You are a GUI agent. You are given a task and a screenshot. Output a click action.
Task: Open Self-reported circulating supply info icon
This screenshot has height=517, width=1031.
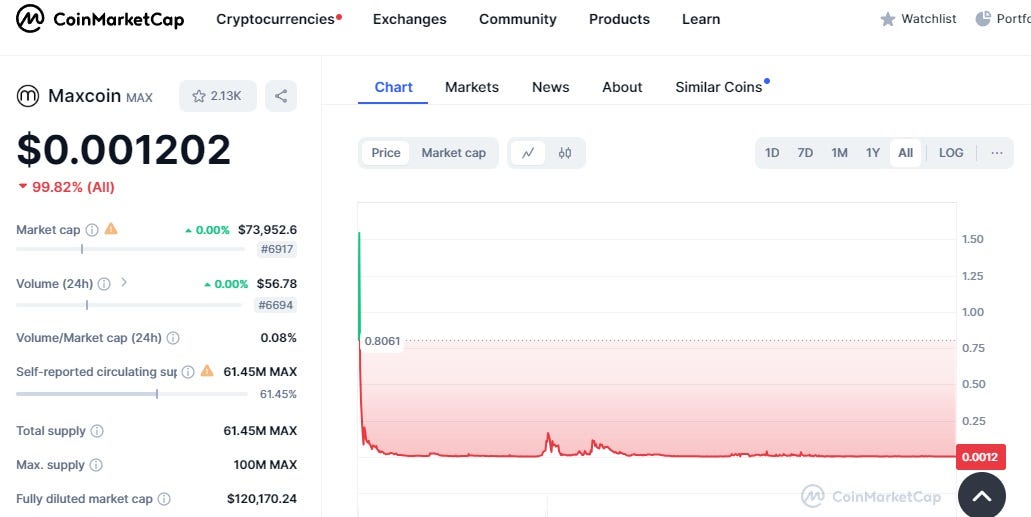(x=188, y=372)
